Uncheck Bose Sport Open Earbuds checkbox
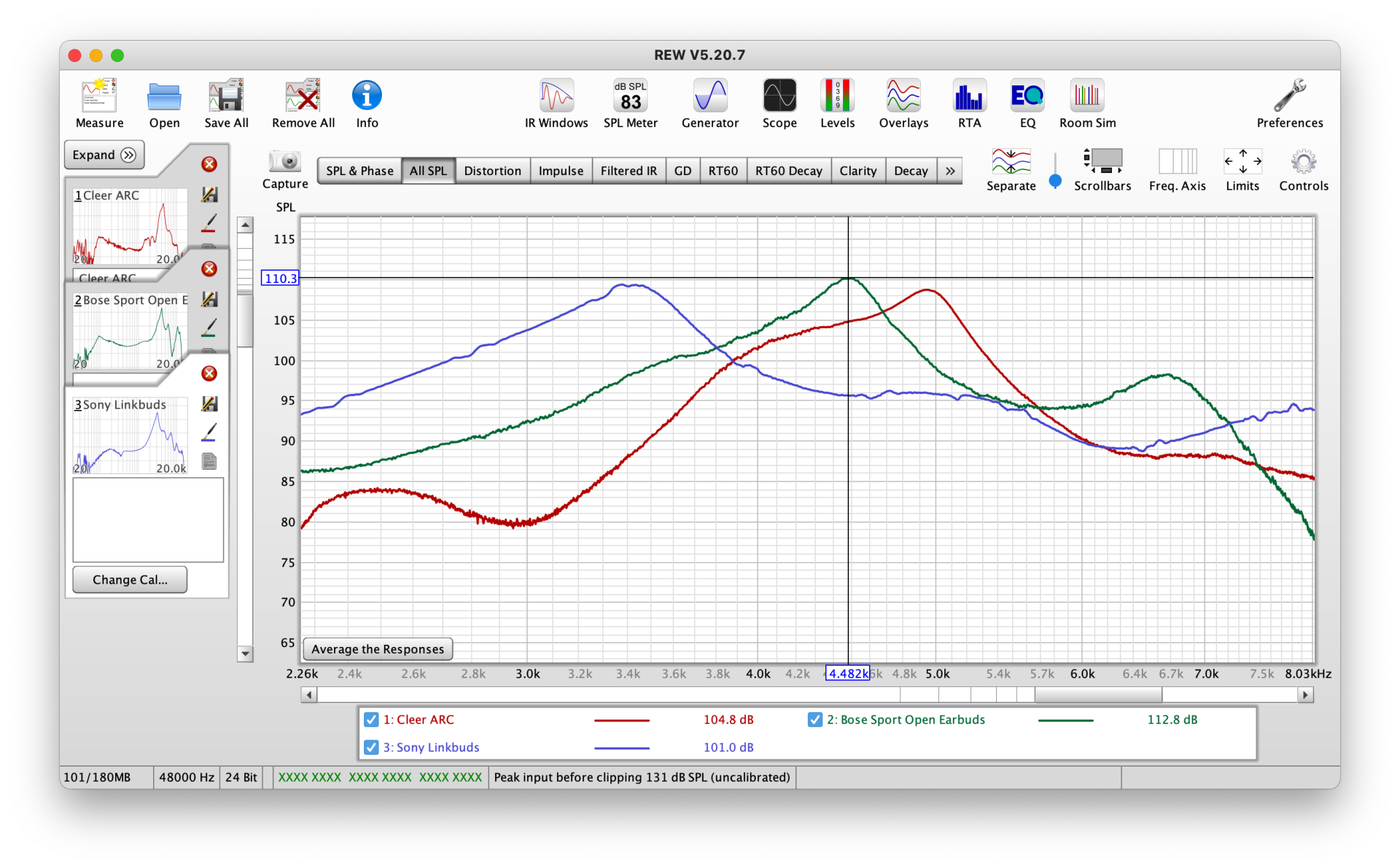 [x=814, y=720]
